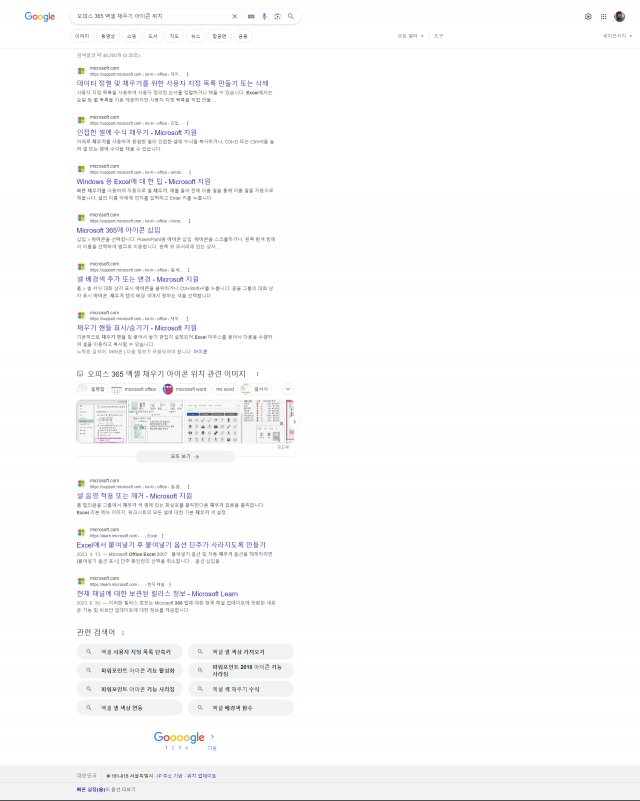Clear the search box with the X icon
Screen dimensions: 640x801
point(234,16)
